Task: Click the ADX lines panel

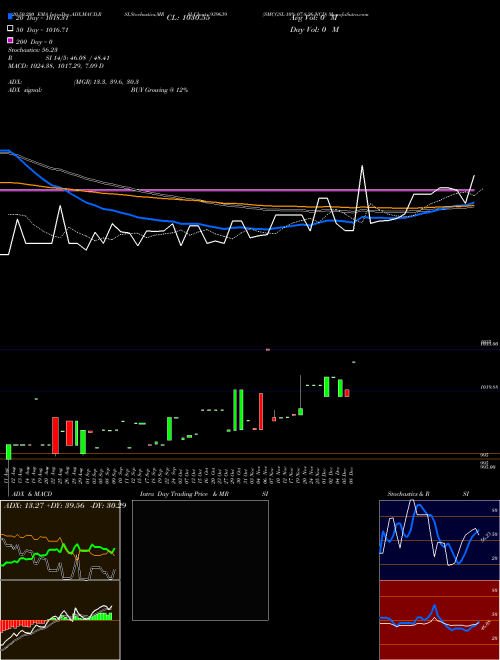Action: point(60,540)
